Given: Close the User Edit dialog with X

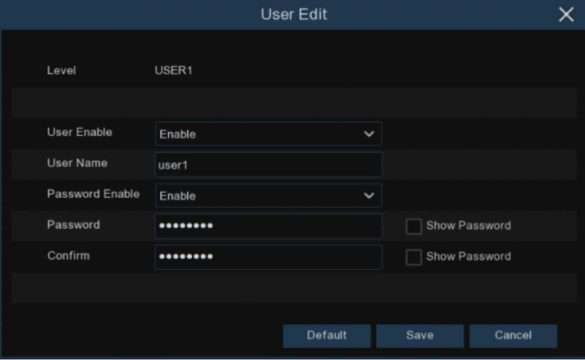Looking at the screenshot, I should pos(566,15).
